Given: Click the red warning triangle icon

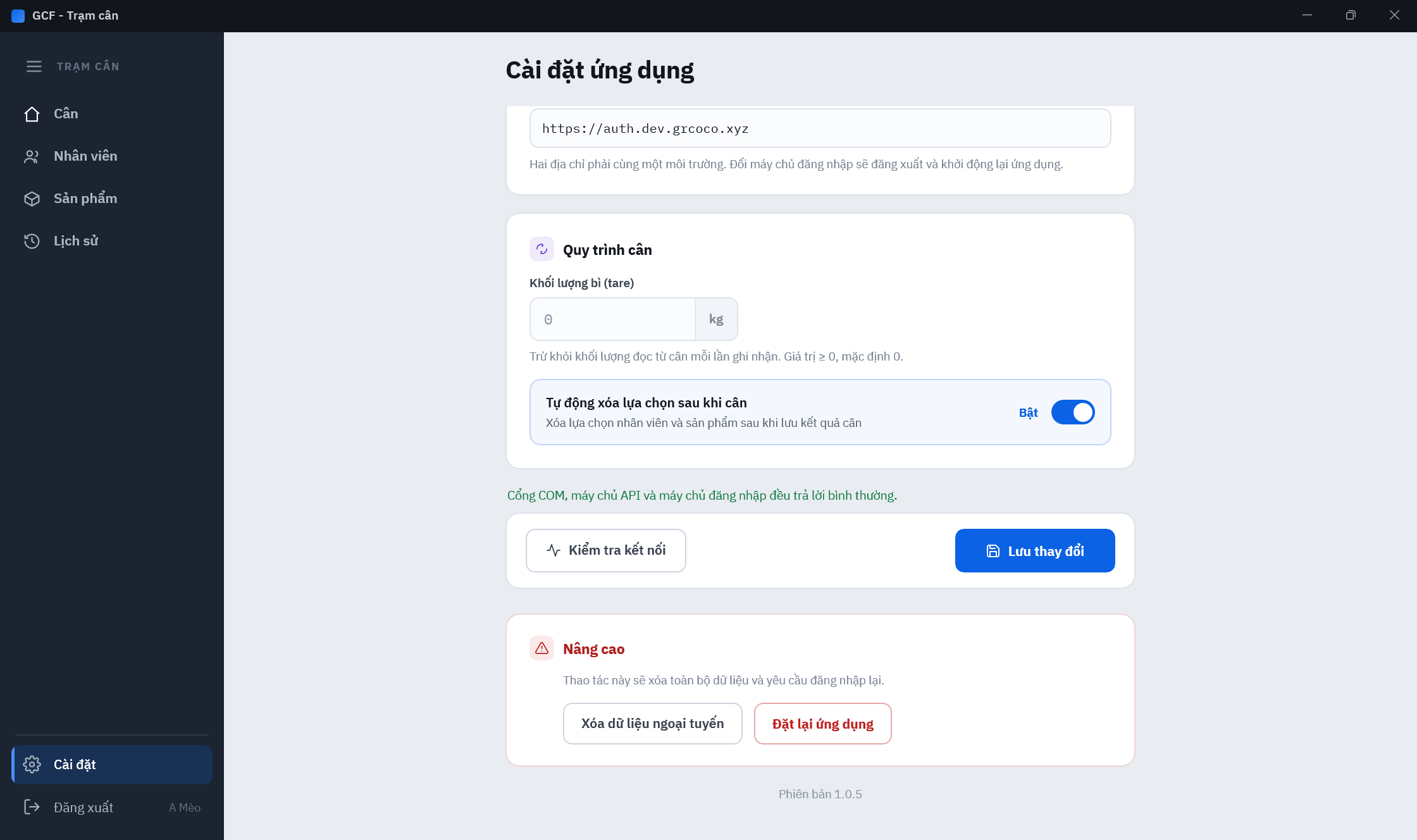Looking at the screenshot, I should click(541, 648).
